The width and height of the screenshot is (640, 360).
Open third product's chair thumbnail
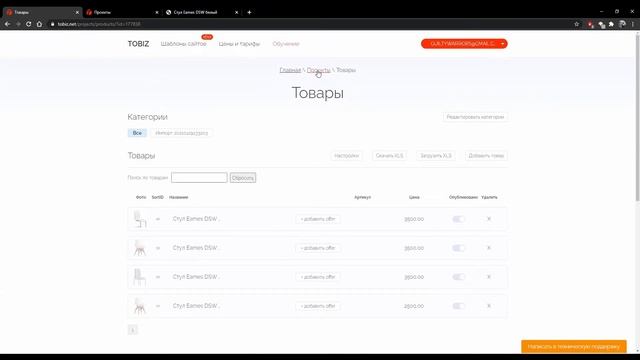coord(140,277)
